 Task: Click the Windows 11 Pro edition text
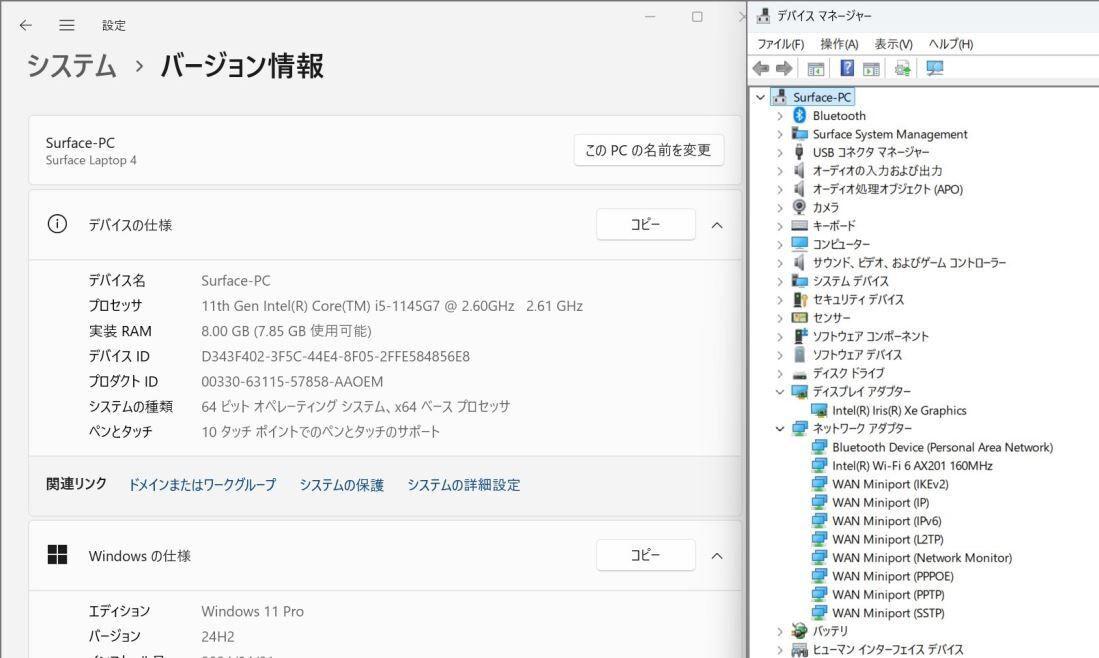(252, 611)
